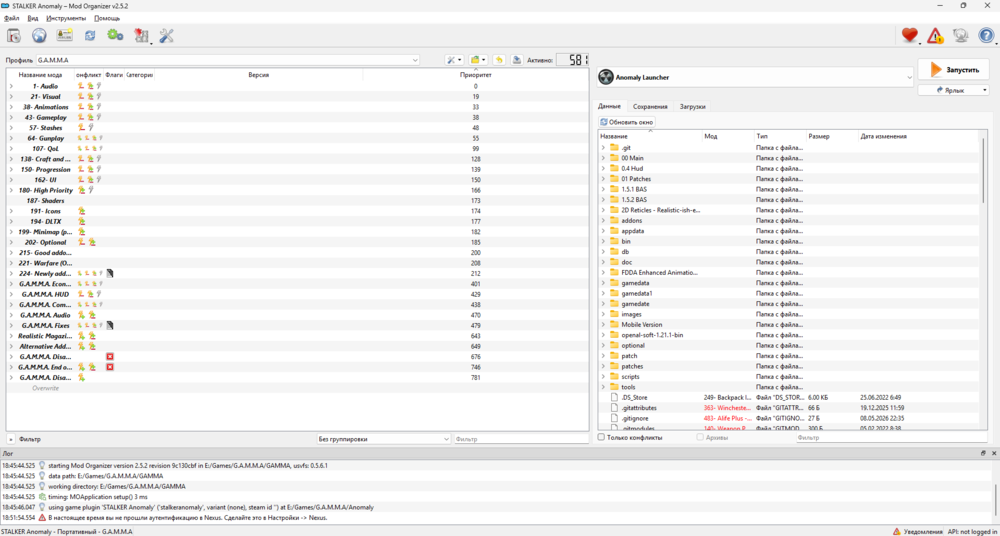Image resolution: width=1000 pixels, height=536 pixels.
Task: Click the install mod from archive icon
Action: tap(14, 36)
